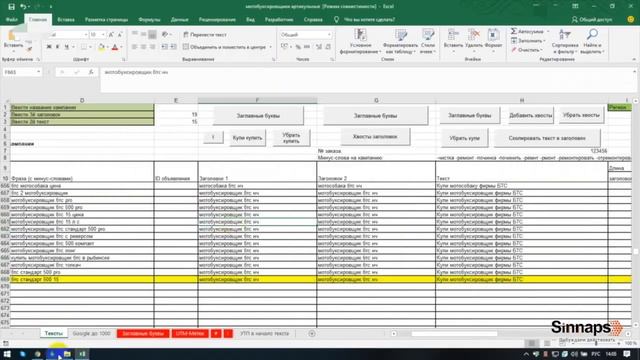Switch to the Разметка страницы ribbon tab

[107, 20]
